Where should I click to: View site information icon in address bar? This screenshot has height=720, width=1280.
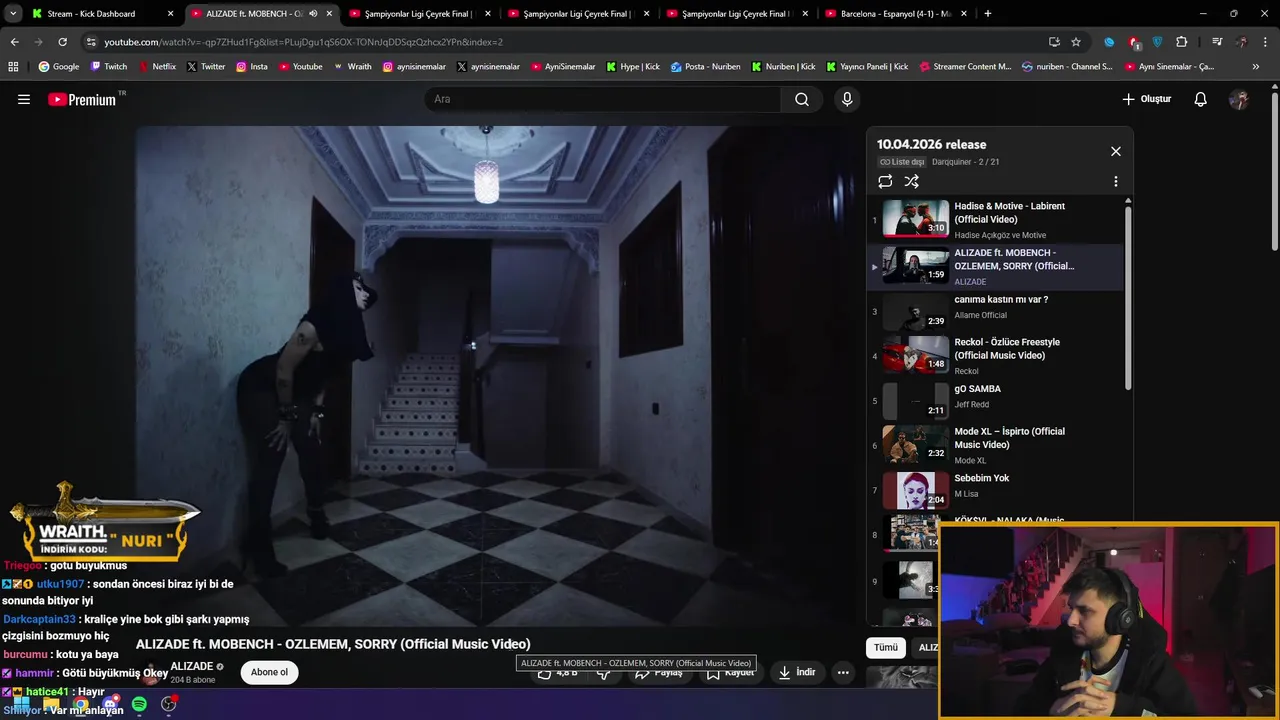[x=91, y=42]
